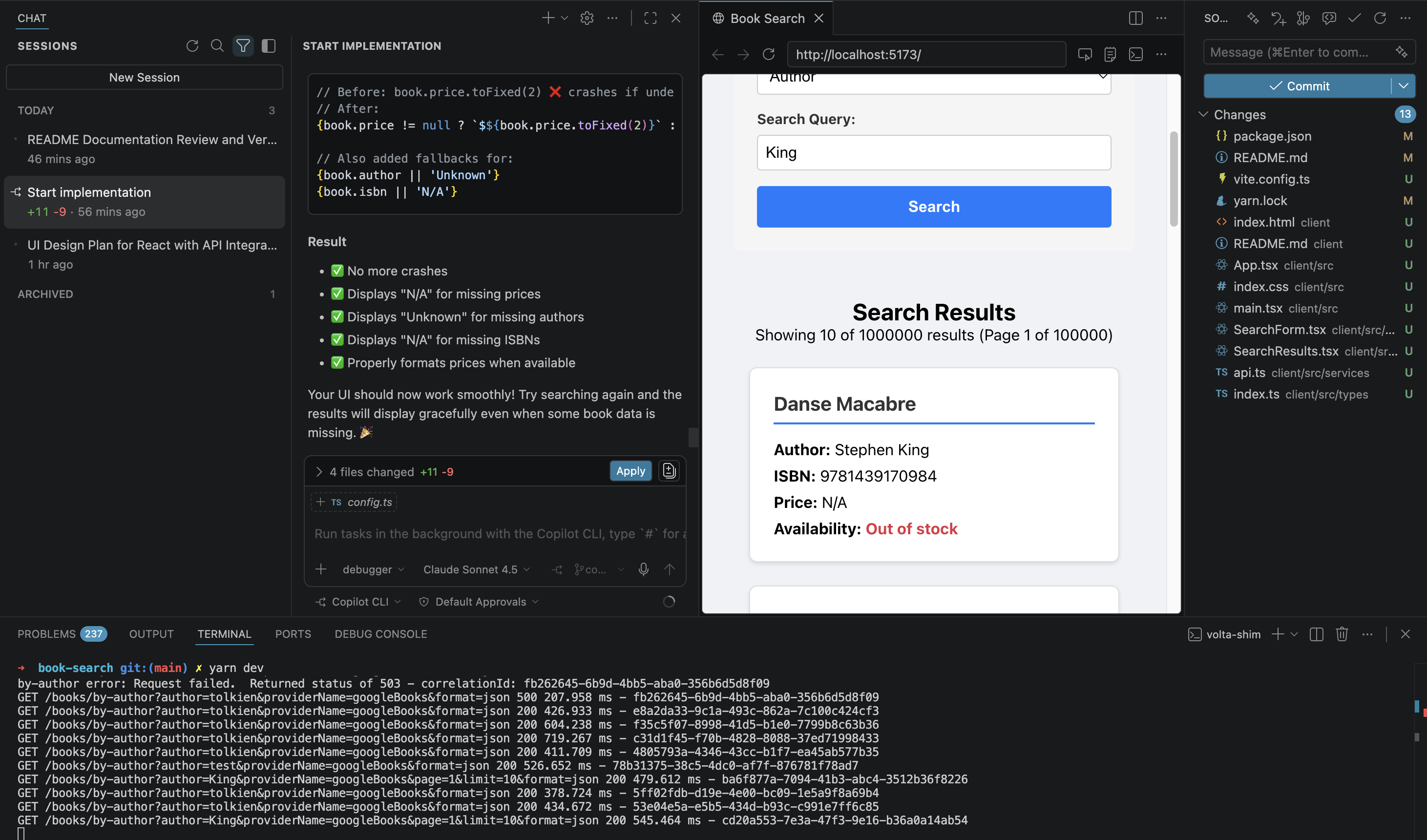Activate the browser element selector icon
The height and width of the screenshot is (840, 1427).
[x=1085, y=54]
